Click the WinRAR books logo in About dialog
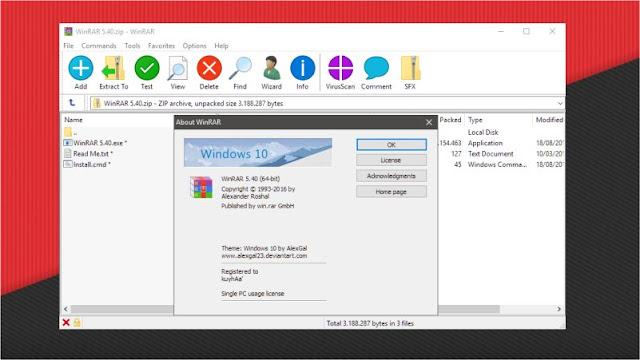Viewport: 640px width, 360px height. pyautogui.click(x=201, y=187)
